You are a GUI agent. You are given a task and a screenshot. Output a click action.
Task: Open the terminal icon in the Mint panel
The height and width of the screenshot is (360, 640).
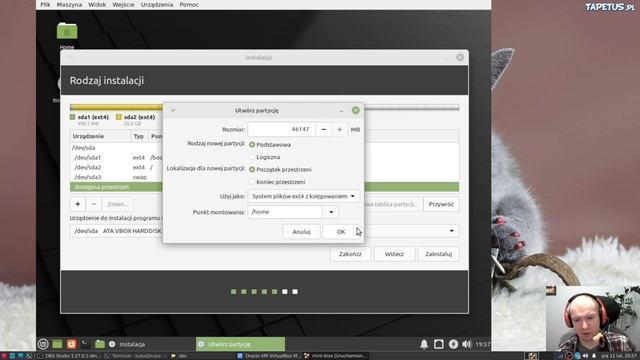tap(85, 344)
